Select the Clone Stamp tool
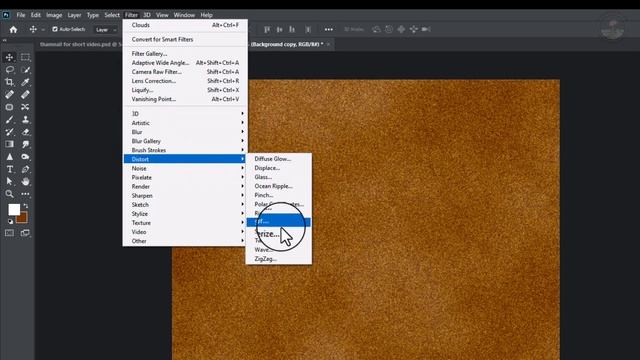 click(25, 120)
